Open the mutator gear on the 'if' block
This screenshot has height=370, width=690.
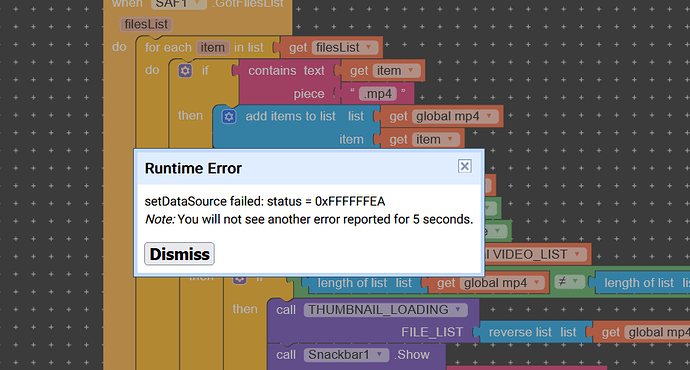pyautogui.click(x=185, y=70)
